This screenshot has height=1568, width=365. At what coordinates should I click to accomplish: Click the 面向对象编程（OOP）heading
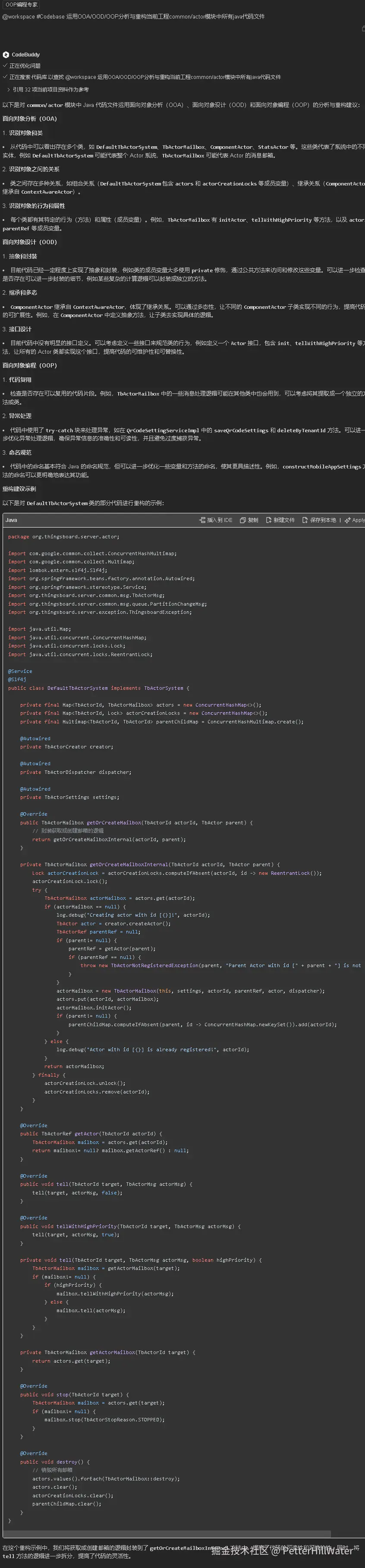point(29,365)
